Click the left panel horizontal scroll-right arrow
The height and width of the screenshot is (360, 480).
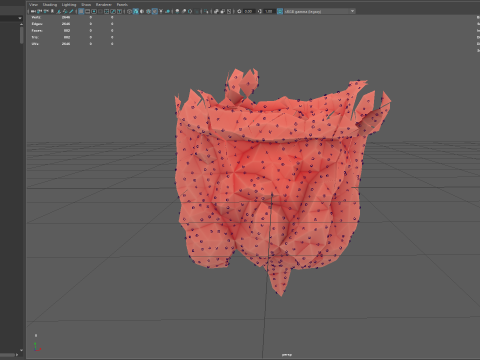tap(17, 355)
